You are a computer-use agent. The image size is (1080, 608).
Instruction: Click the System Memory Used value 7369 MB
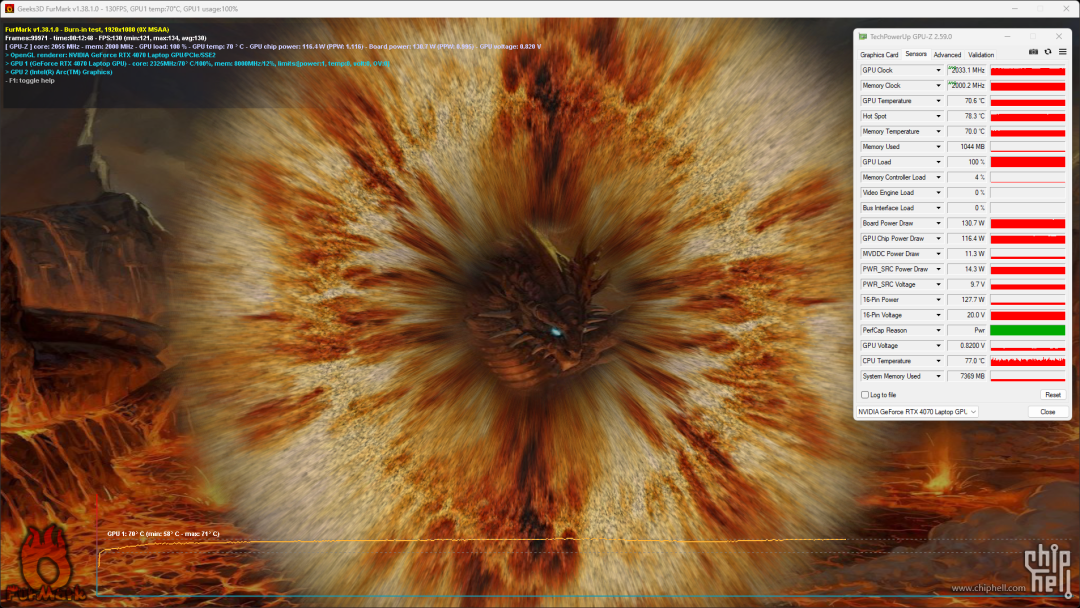point(966,376)
